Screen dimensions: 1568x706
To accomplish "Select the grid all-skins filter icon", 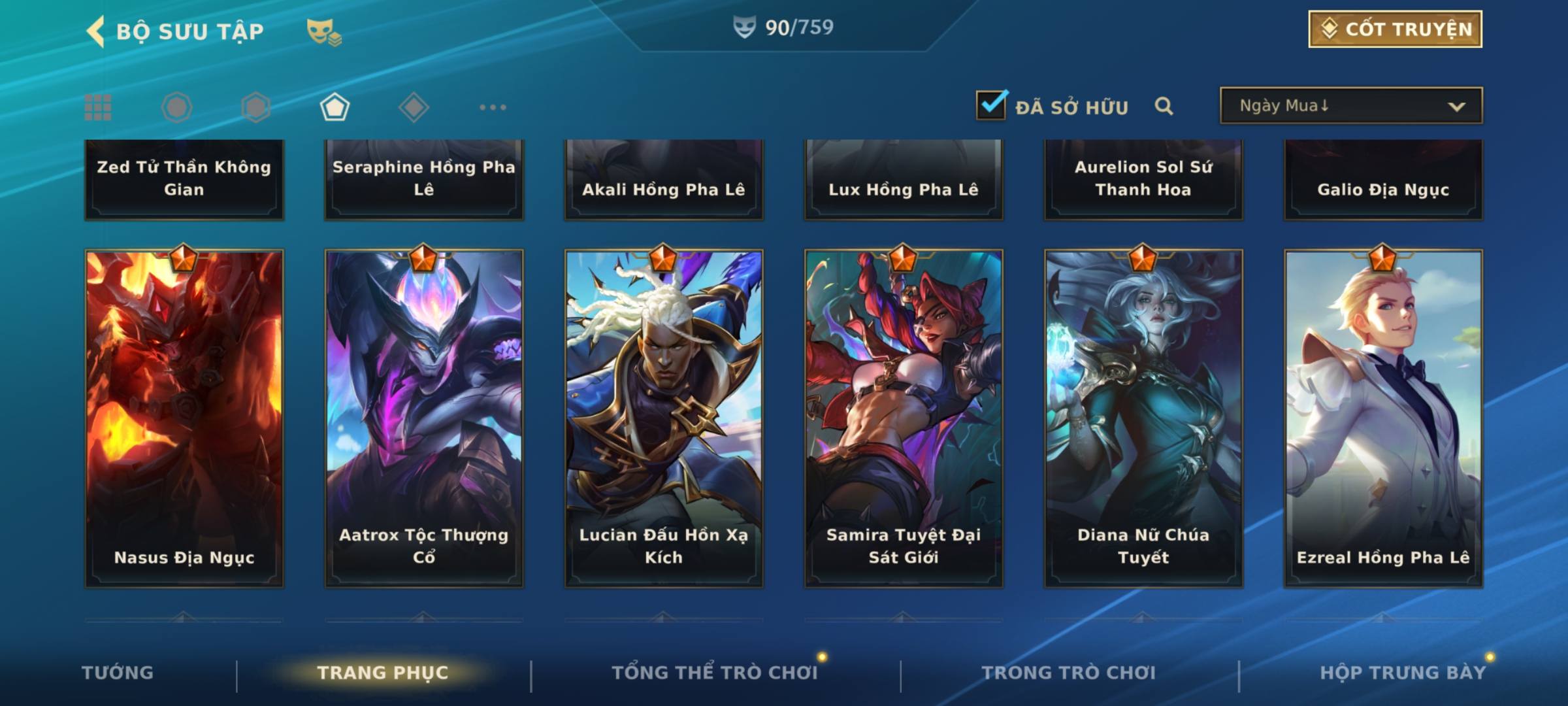I will click(x=98, y=107).
